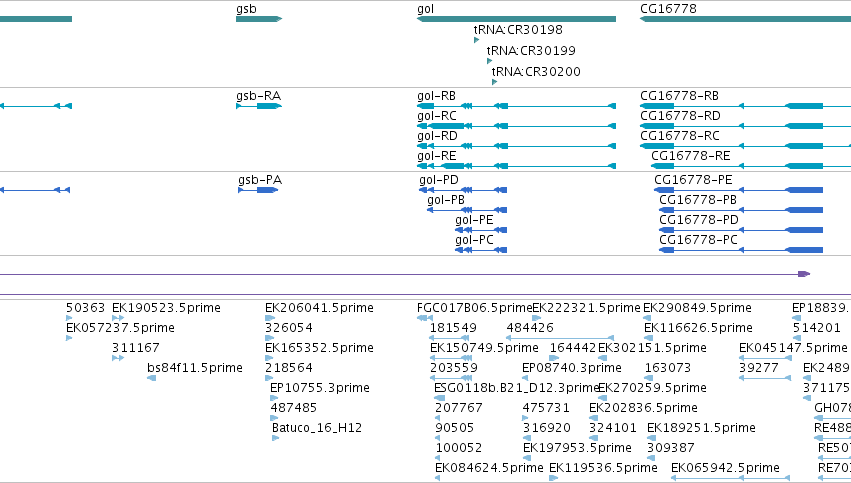Select the tRNA:CR30200 feature label

pyautogui.click(x=536, y=72)
